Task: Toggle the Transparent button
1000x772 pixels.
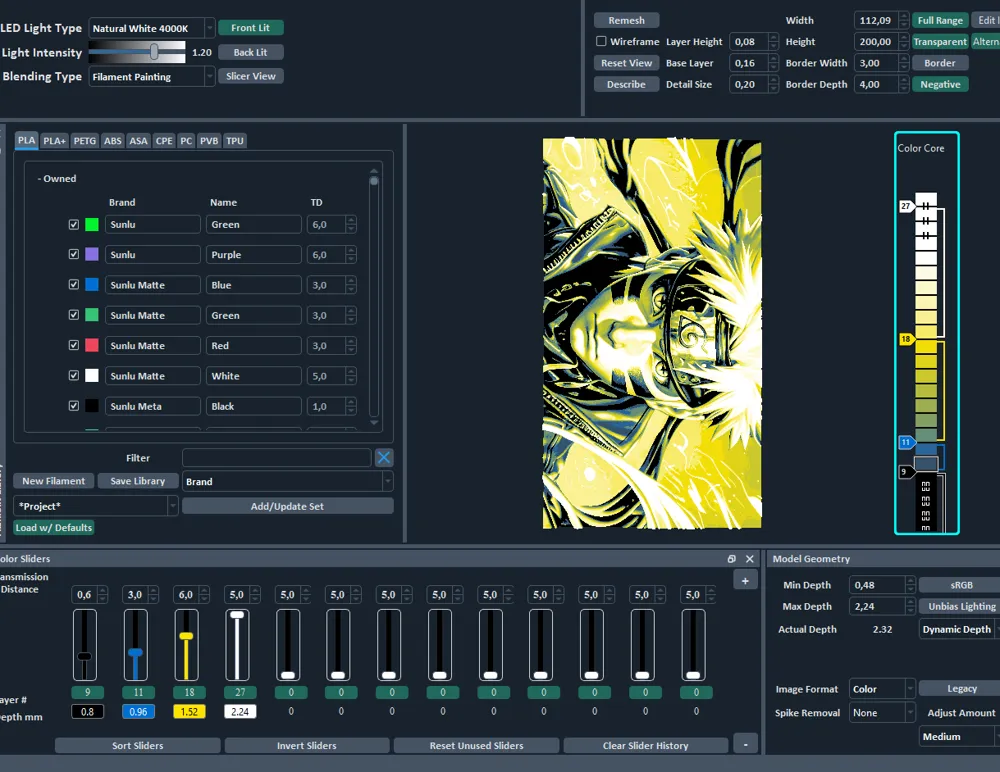Action: [x=940, y=41]
